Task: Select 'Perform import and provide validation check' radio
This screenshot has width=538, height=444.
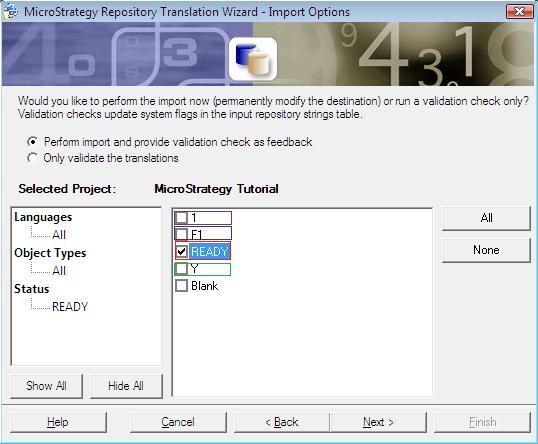Action: coord(32,141)
